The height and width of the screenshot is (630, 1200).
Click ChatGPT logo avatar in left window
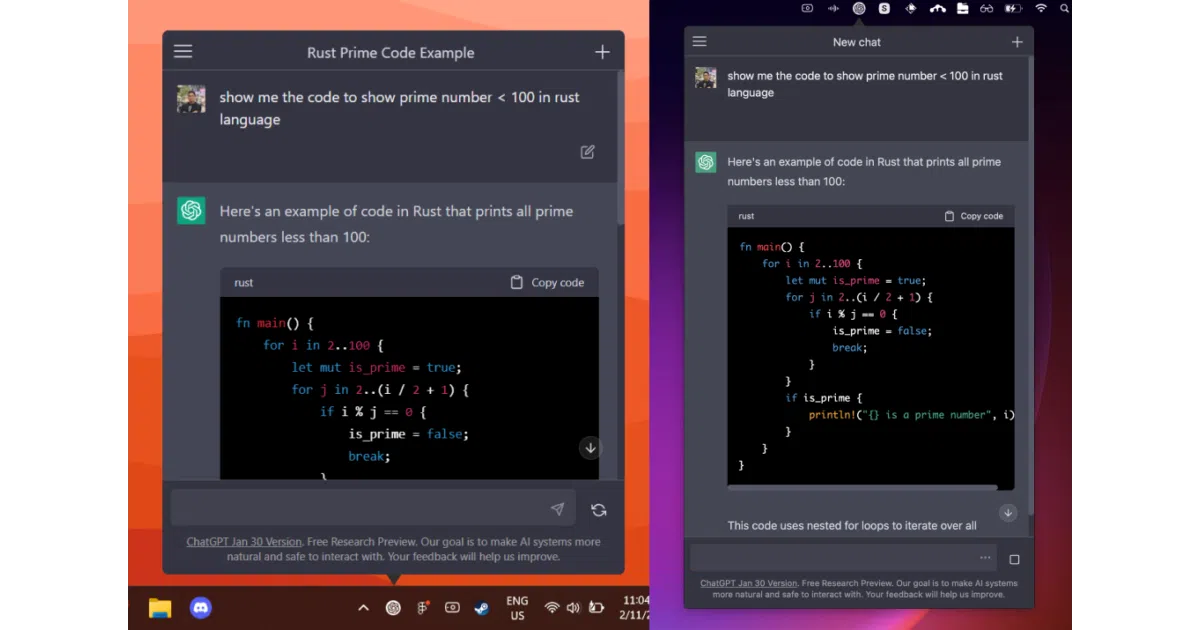click(191, 210)
